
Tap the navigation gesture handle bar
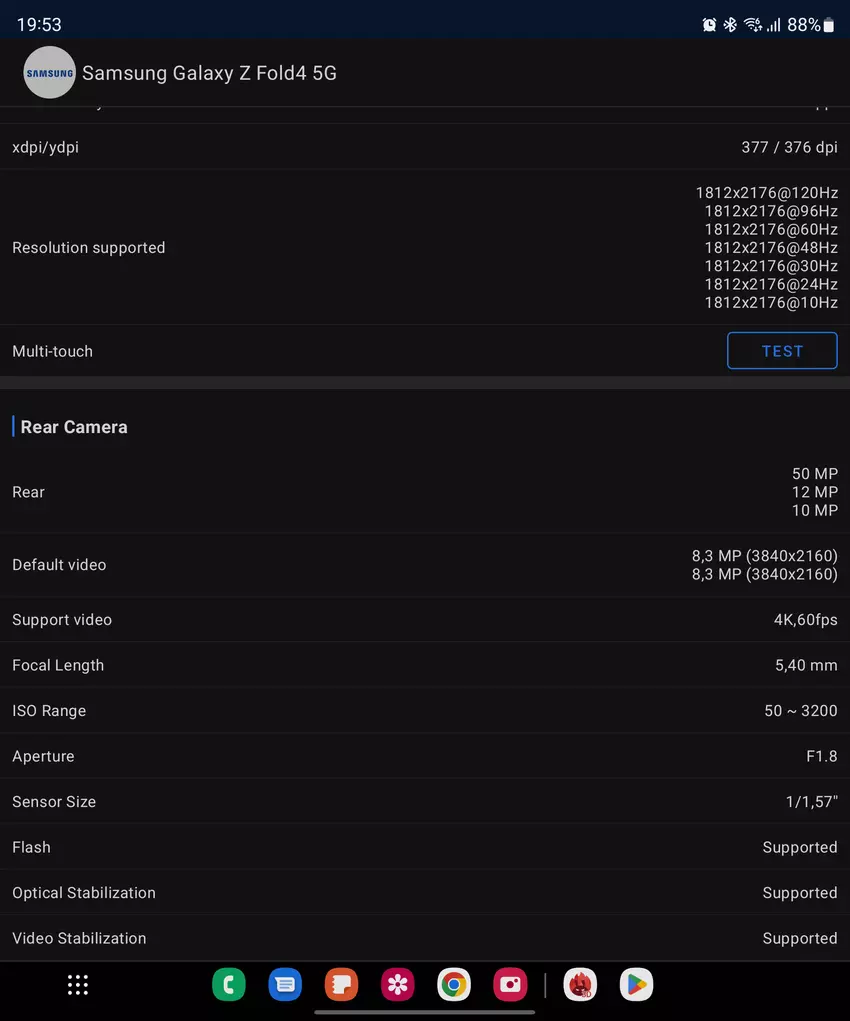pos(424,1012)
